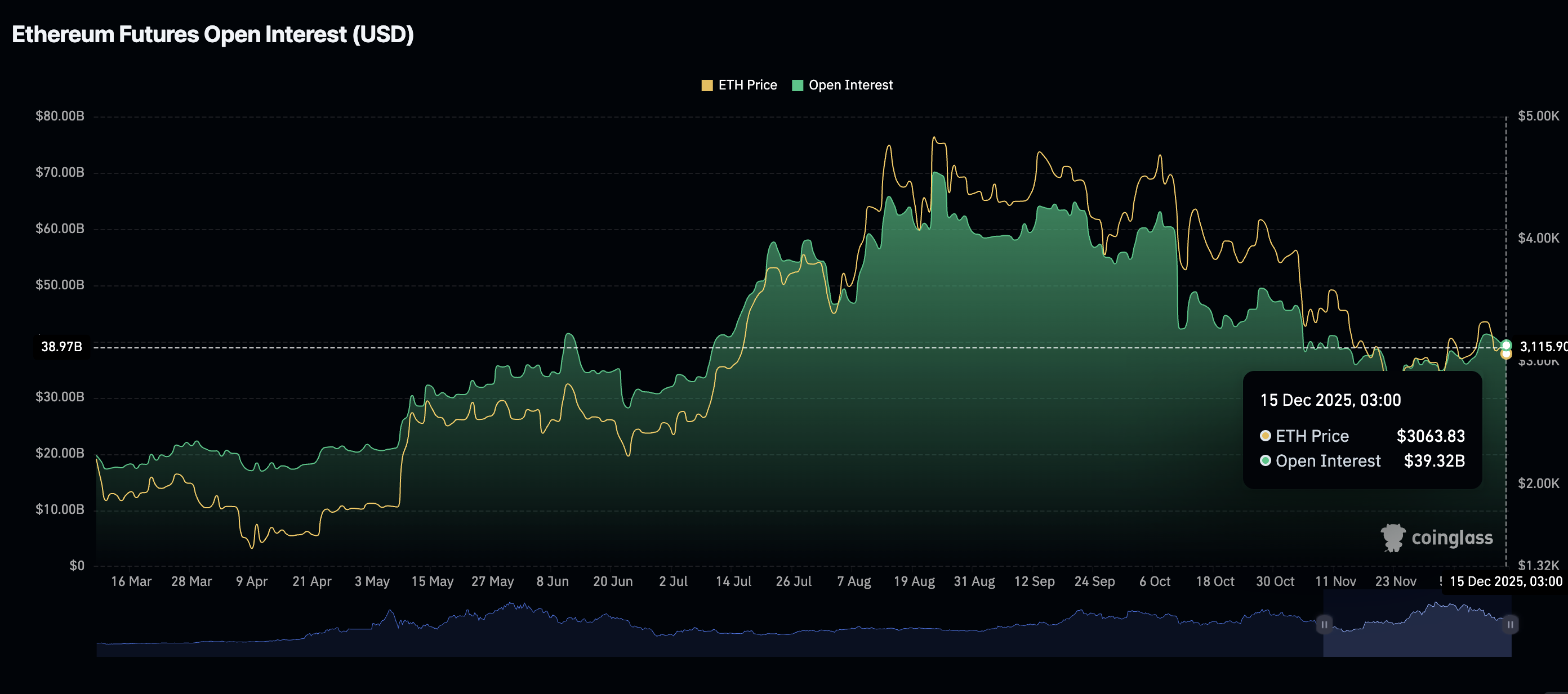Toggle the ETH Price series visibility

(747, 84)
